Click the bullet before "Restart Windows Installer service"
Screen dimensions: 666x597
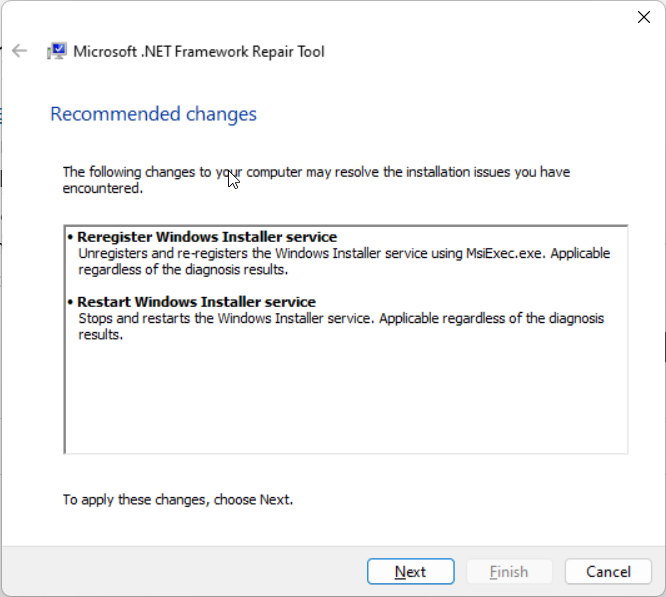[x=71, y=302]
